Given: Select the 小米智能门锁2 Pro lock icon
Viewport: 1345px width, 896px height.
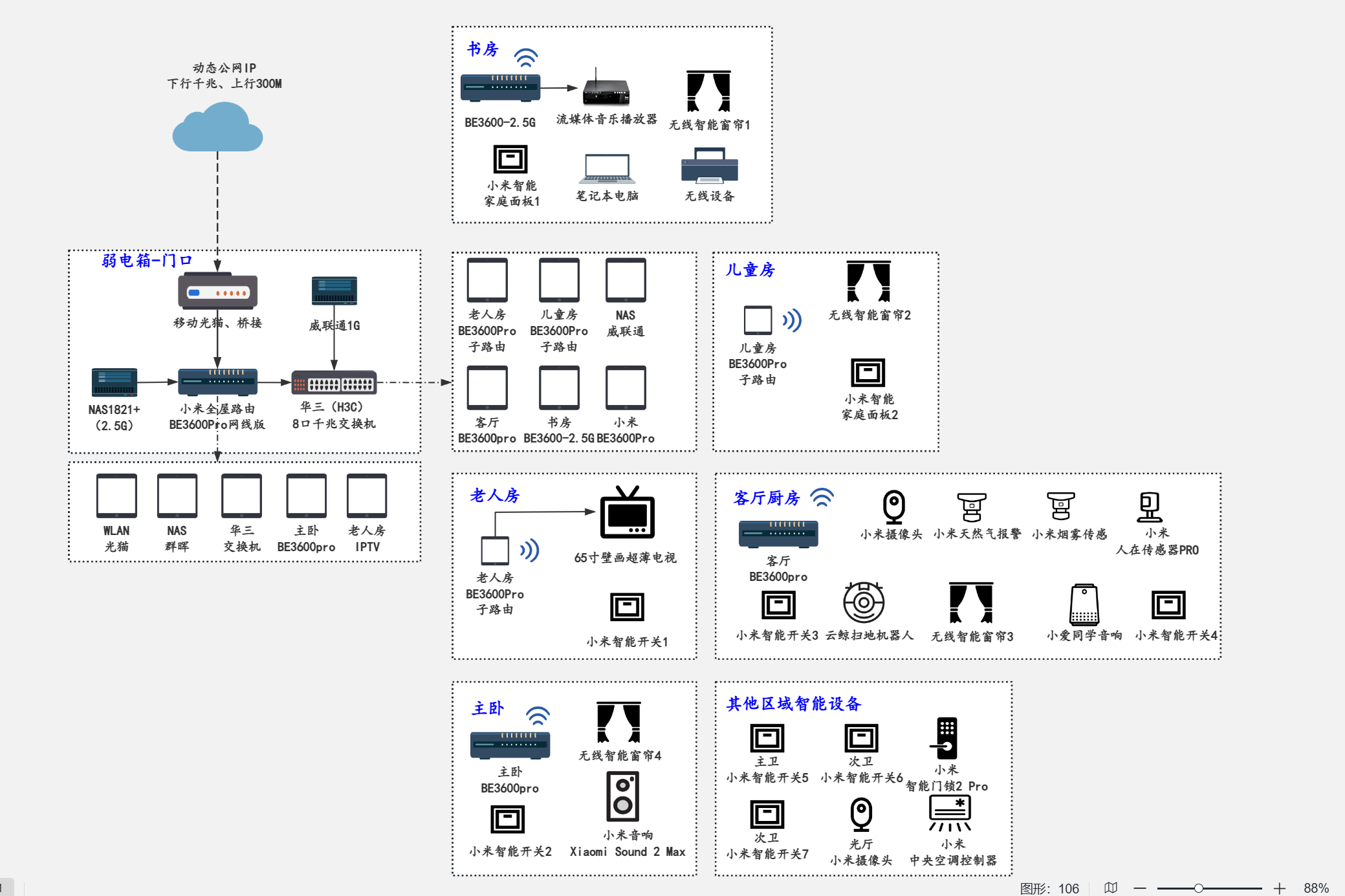Looking at the screenshot, I should coord(946,738).
